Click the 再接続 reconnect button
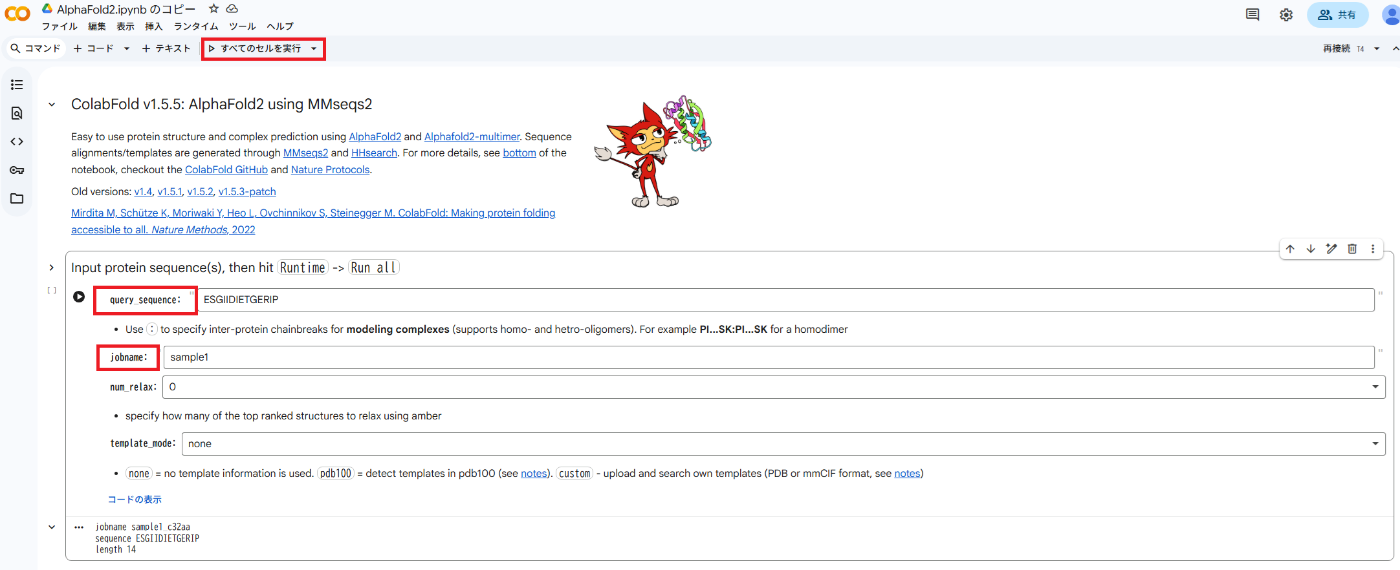The image size is (1400, 570). 1336,48
